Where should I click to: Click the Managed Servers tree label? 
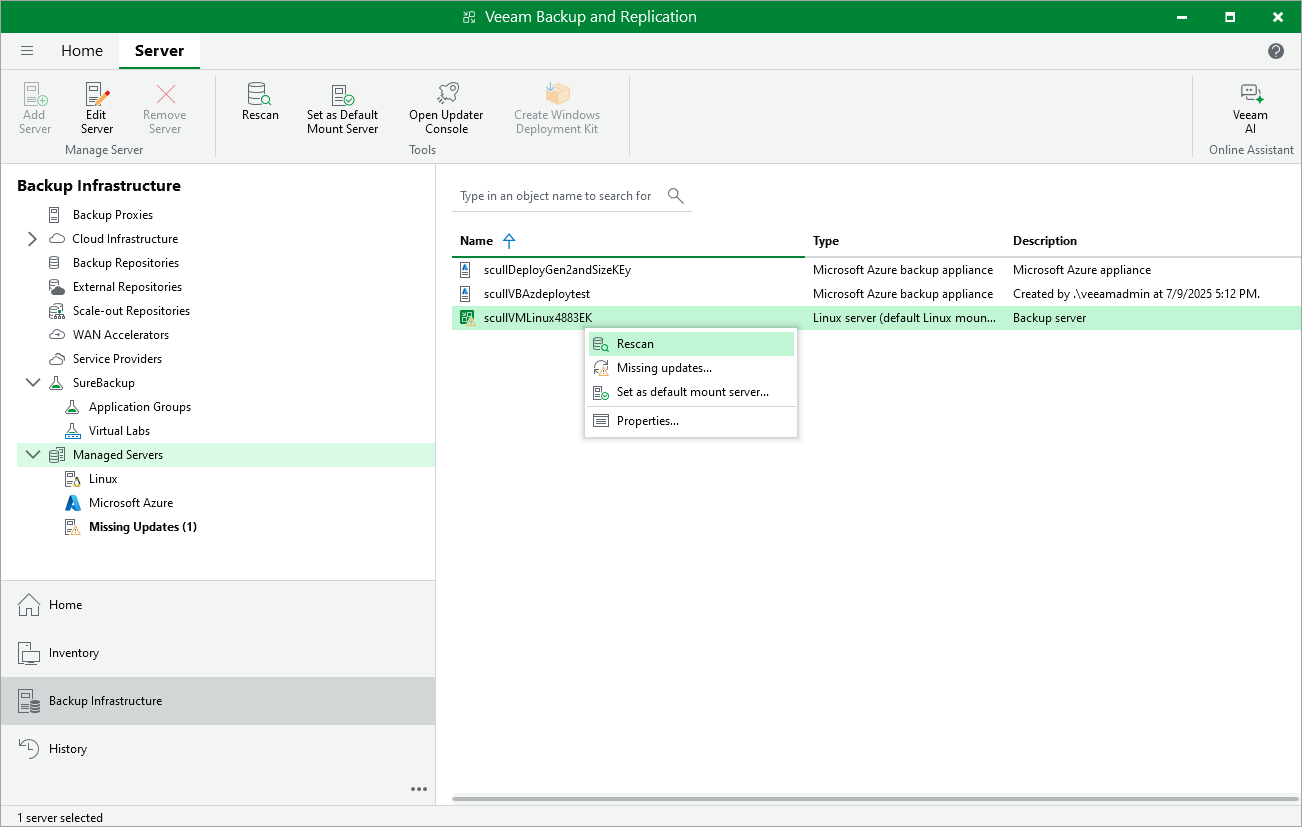[118, 455]
